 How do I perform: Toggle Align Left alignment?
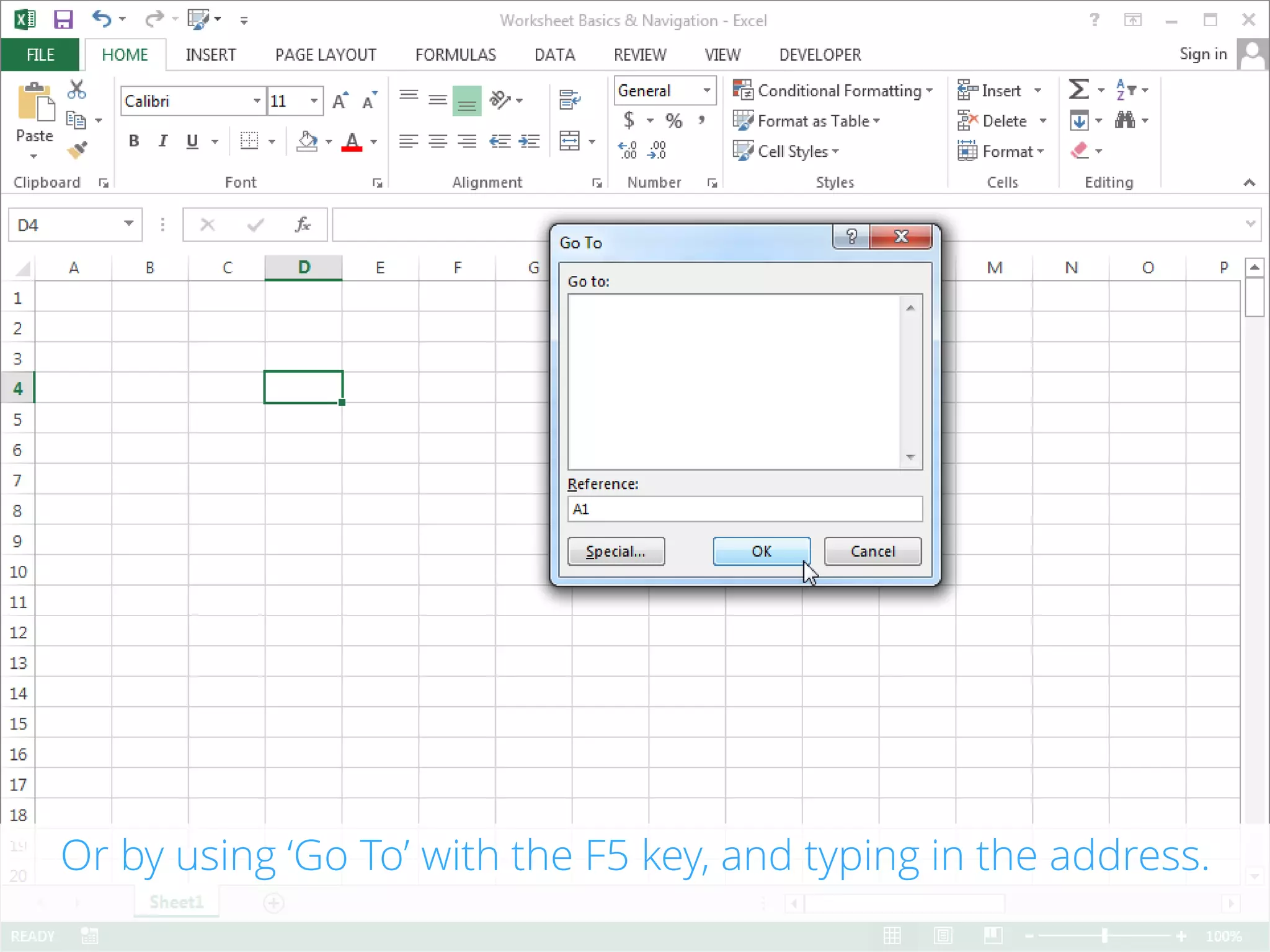tap(409, 141)
